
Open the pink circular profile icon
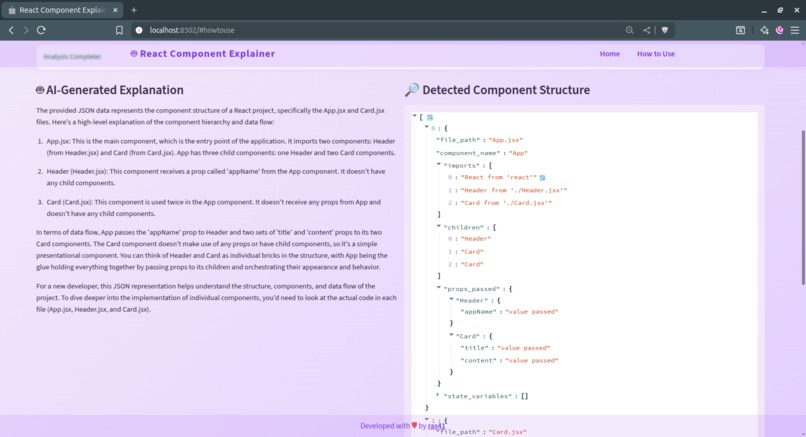[780, 30]
